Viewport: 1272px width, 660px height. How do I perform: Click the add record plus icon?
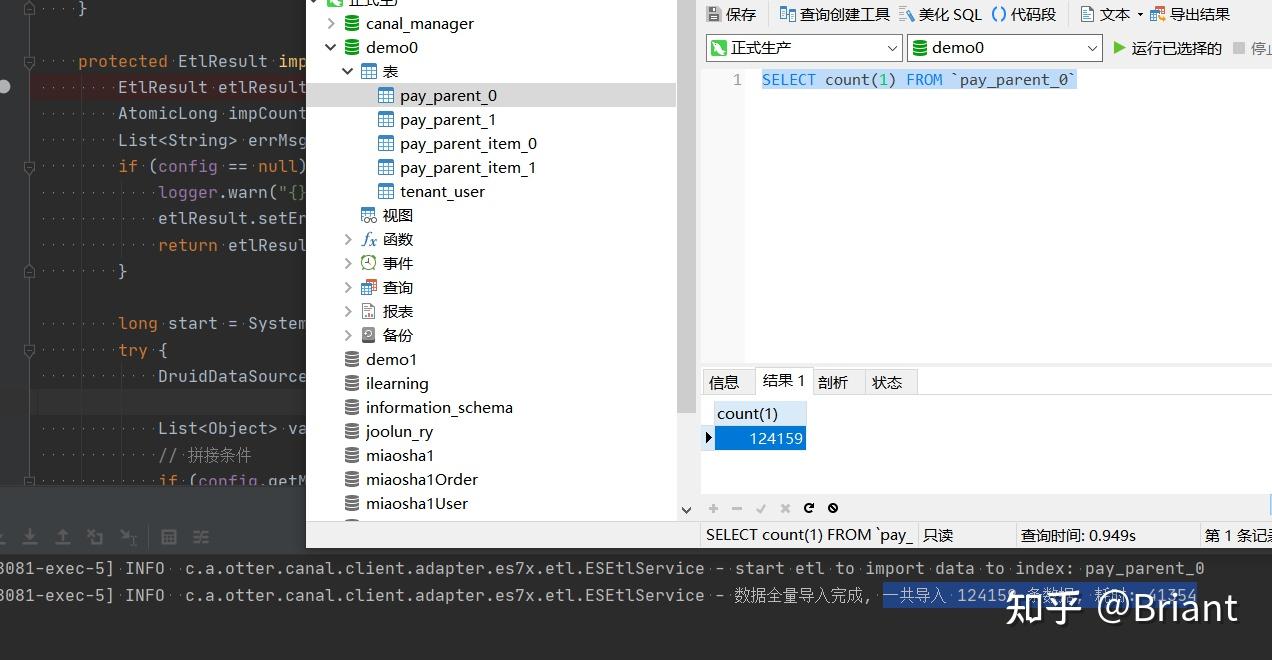(x=713, y=508)
